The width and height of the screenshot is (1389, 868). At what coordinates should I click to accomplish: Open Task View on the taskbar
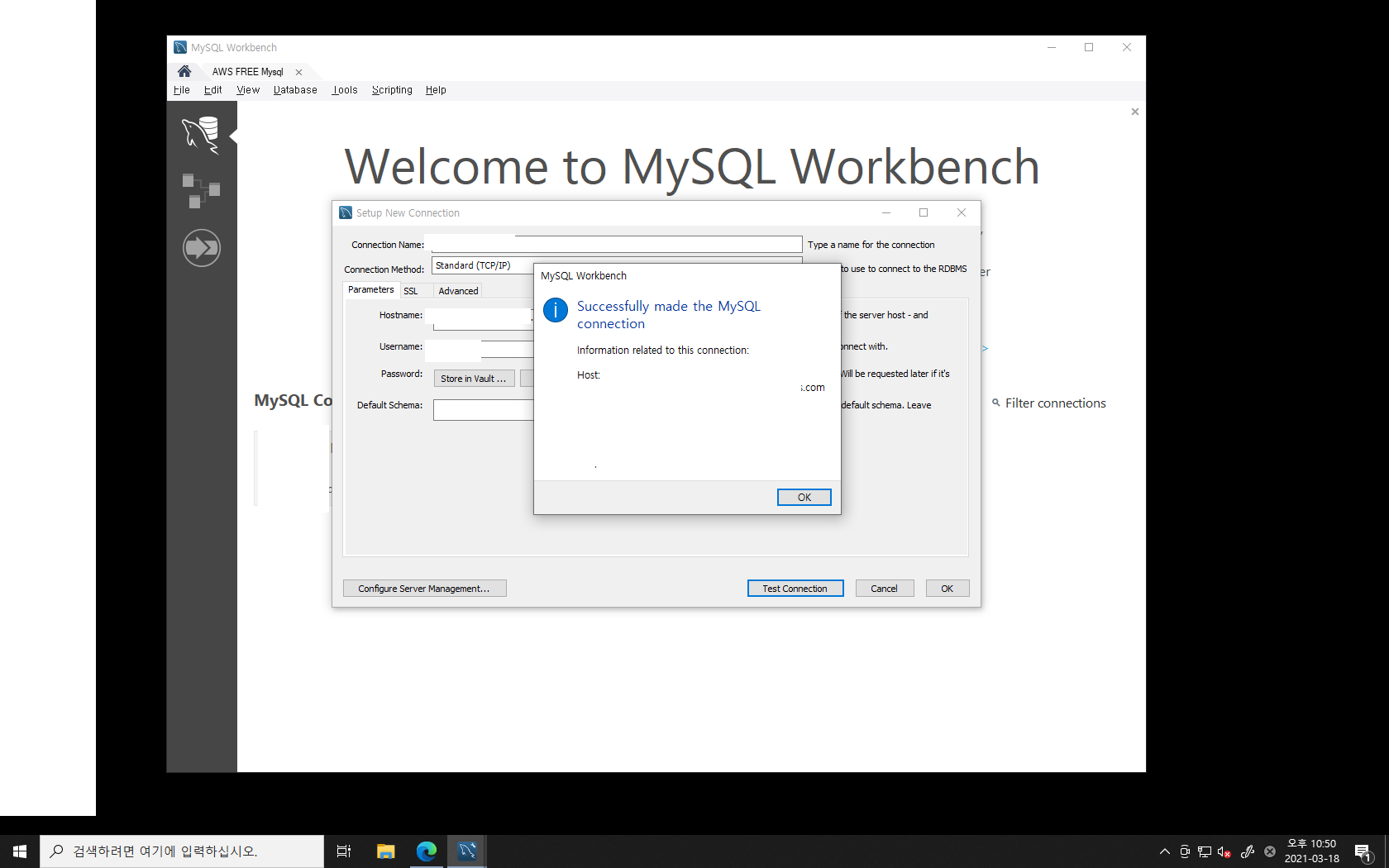coord(344,851)
